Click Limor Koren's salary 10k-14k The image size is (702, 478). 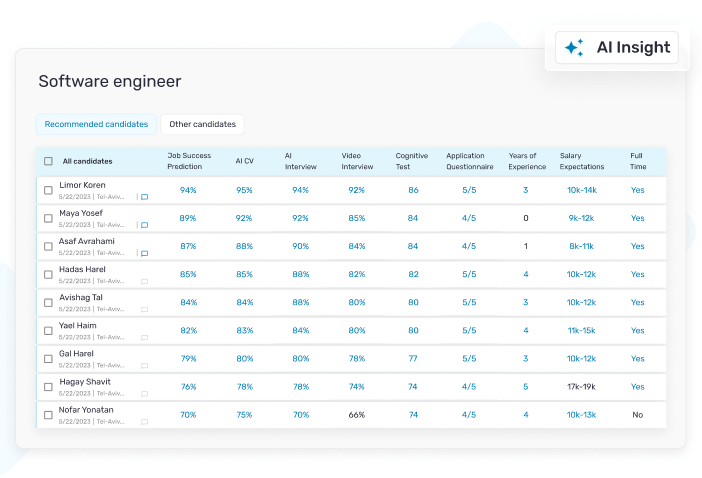click(x=582, y=190)
